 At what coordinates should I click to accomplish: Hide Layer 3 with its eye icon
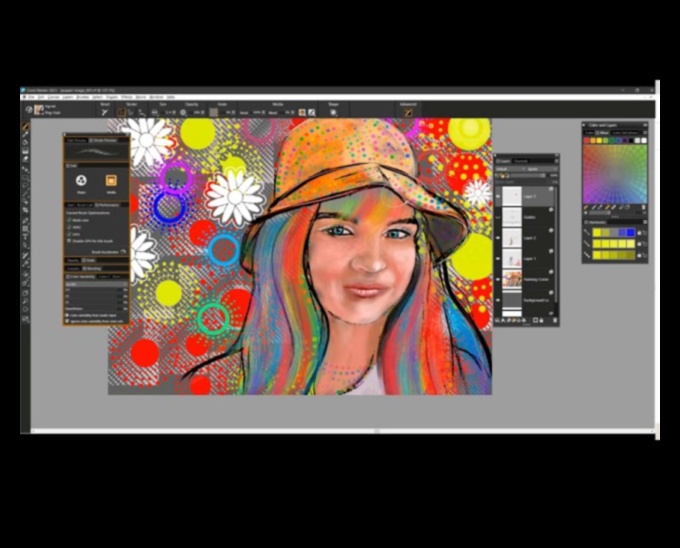point(499,196)
